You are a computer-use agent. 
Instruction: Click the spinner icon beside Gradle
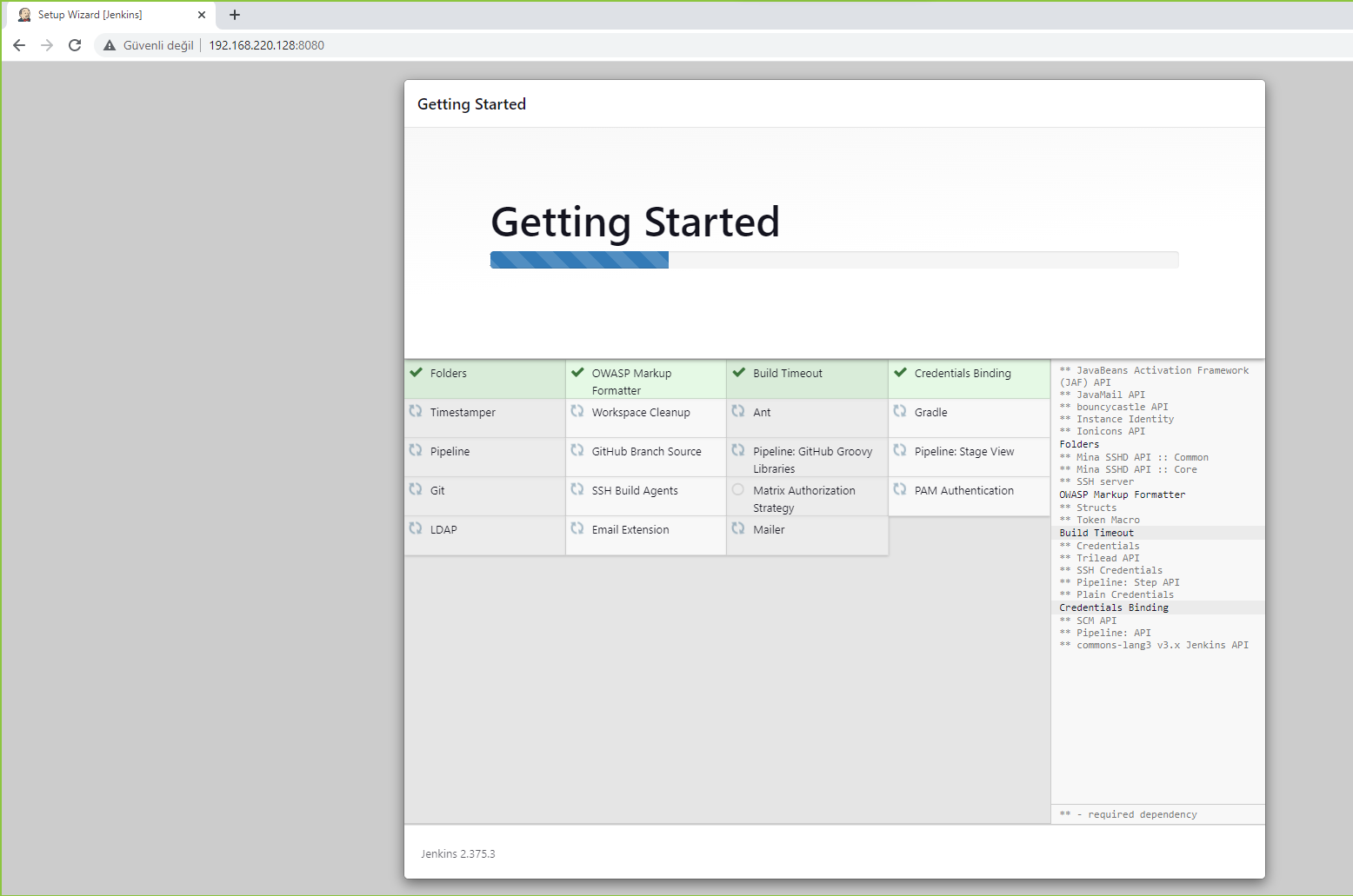[900, 411]
